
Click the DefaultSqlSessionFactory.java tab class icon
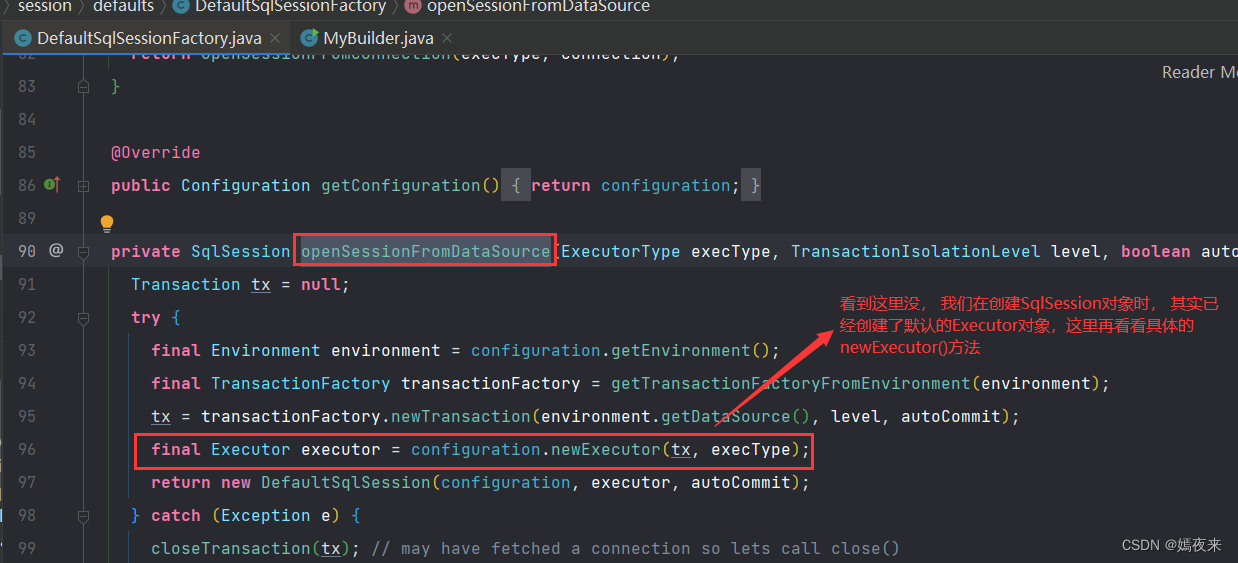[22, 38]
